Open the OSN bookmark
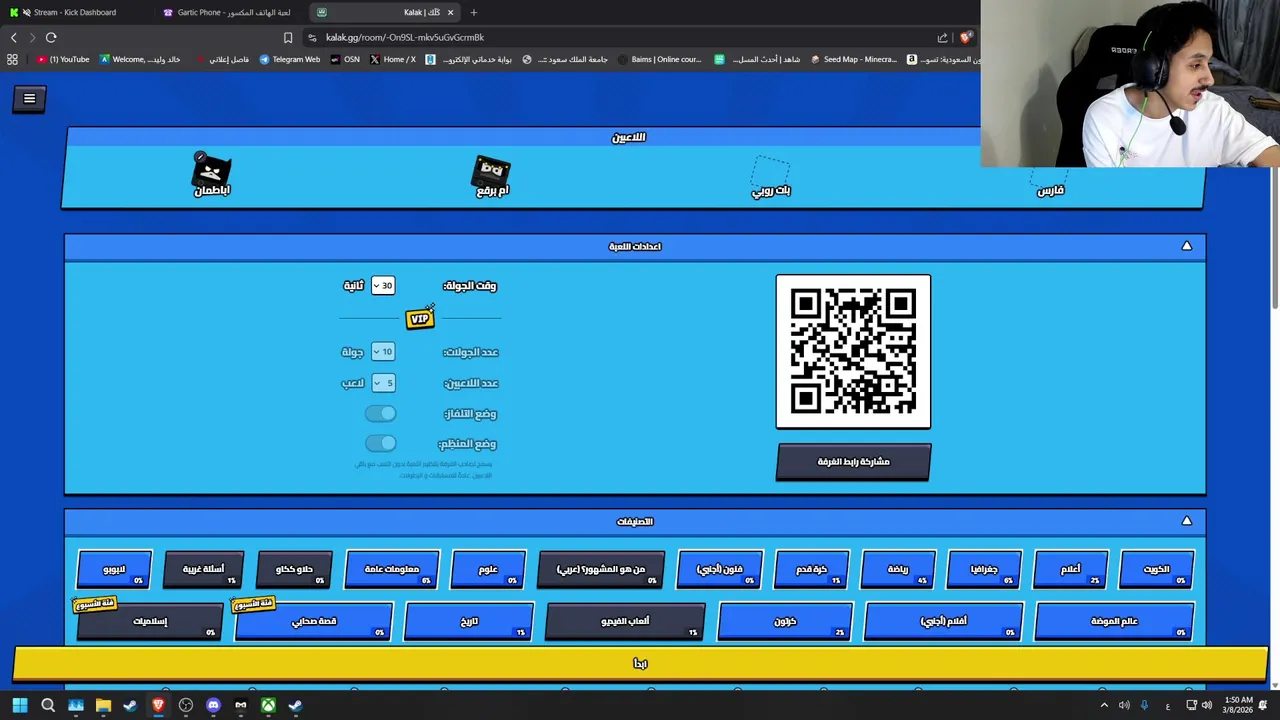This screenshot has width=1280, height=720. point(345,59)
